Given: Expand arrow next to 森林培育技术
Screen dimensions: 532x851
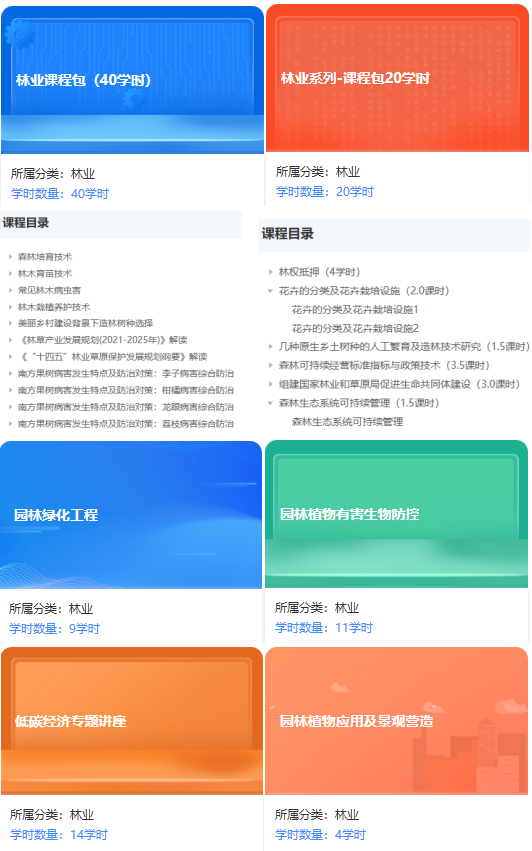Looking at the screenshot, I should 10,257.
